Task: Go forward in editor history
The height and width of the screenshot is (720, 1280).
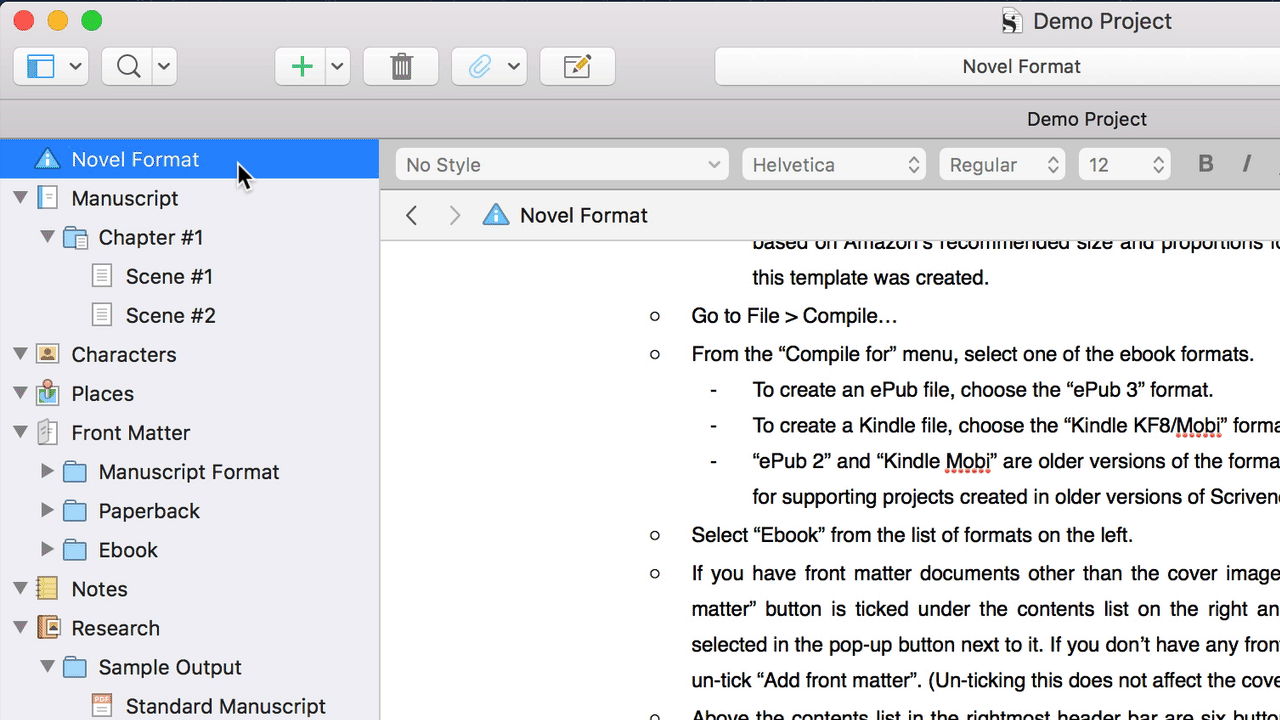Action: tap(455, 215)
